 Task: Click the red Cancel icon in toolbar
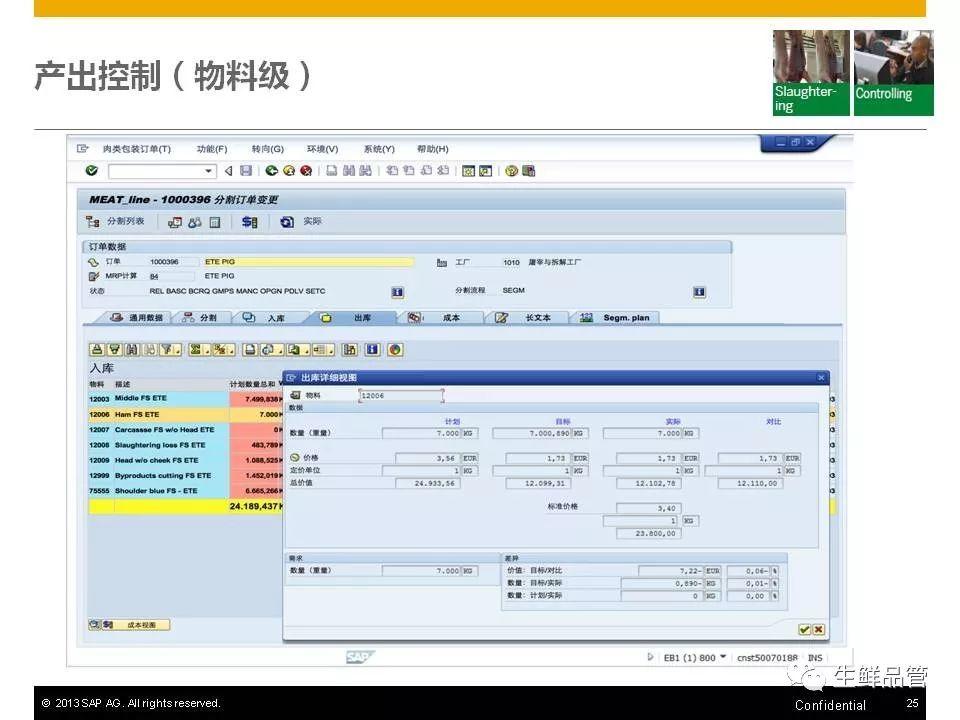[305, 171]
